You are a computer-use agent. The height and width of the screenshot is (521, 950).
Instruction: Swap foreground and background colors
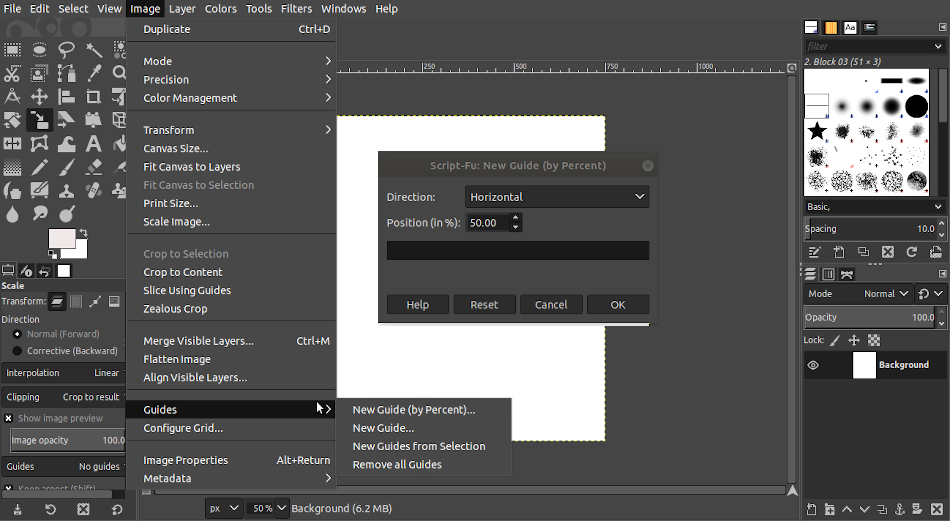click(x=84, y=233)
